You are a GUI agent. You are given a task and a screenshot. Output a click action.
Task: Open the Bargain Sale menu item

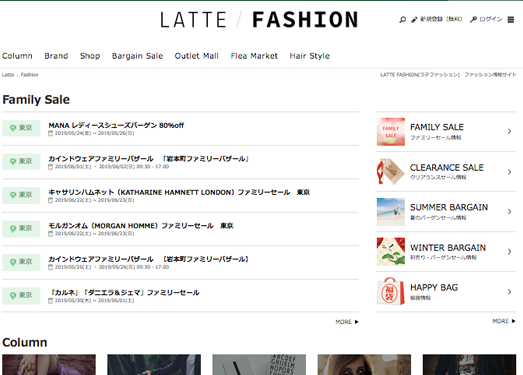pos(137,56)
